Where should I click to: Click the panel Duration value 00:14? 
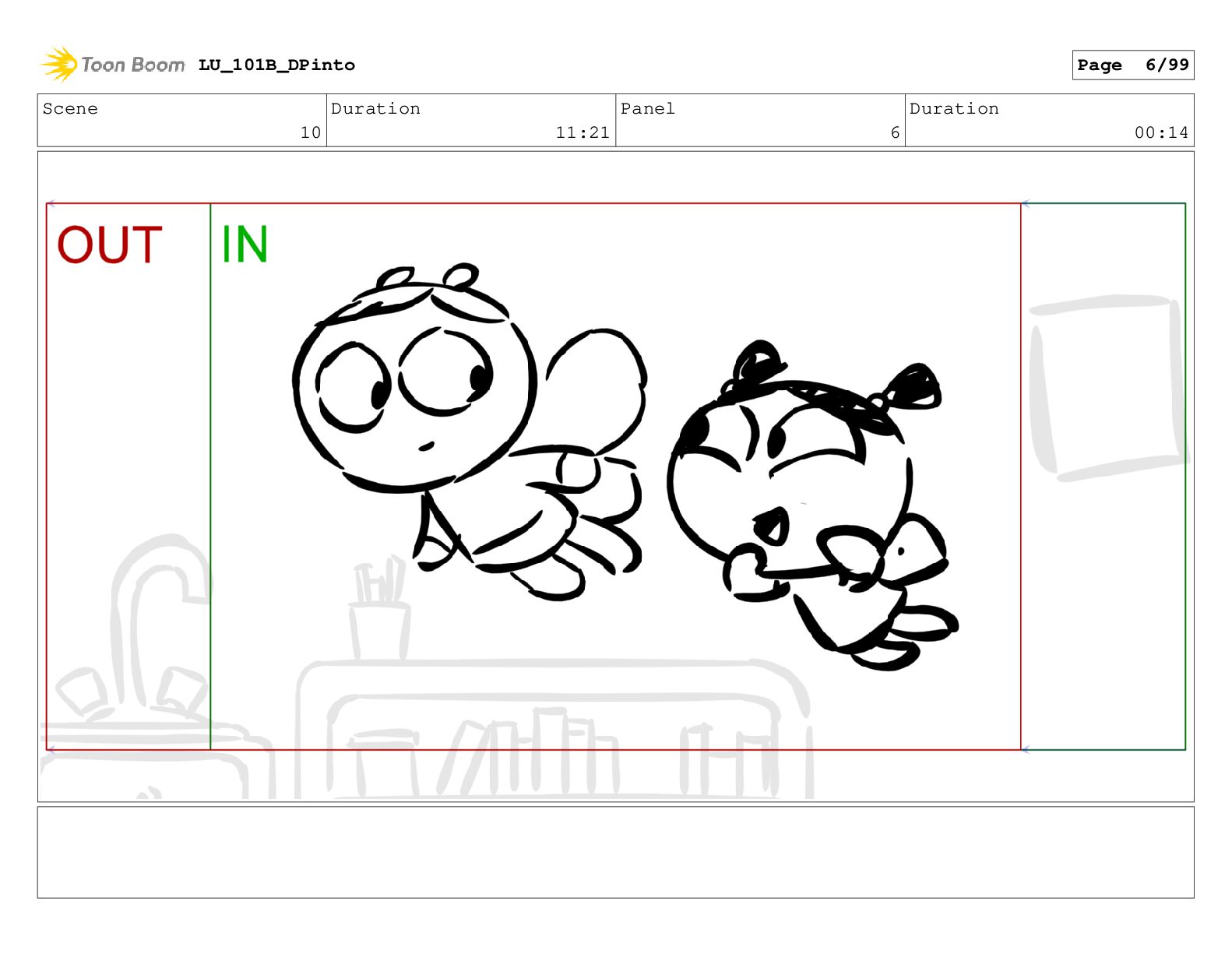(x=1161, y=133)
